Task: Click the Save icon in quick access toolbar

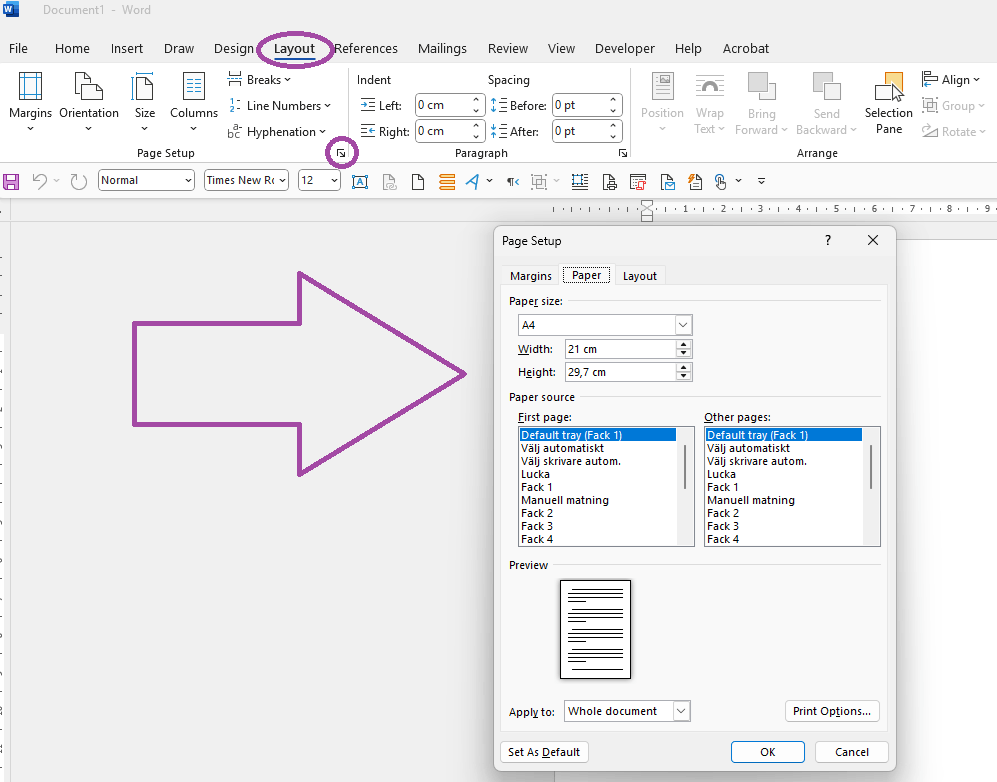Action: click(x=11, y=181)
